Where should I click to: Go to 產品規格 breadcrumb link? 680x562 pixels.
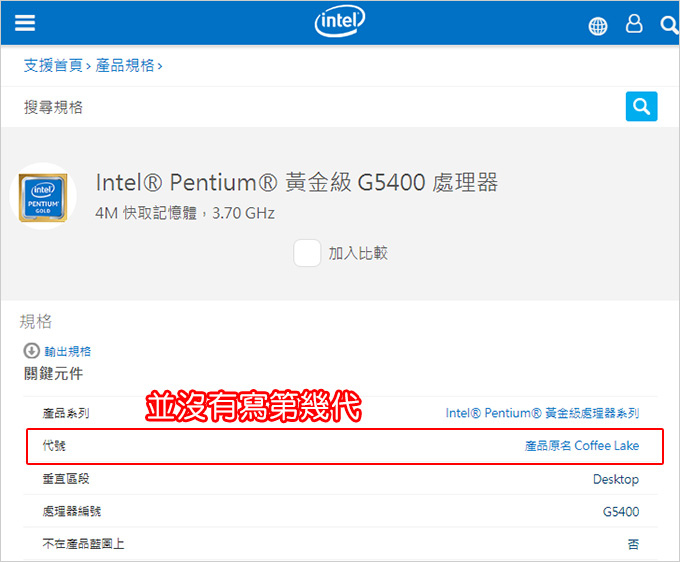[x=125, y=65]
